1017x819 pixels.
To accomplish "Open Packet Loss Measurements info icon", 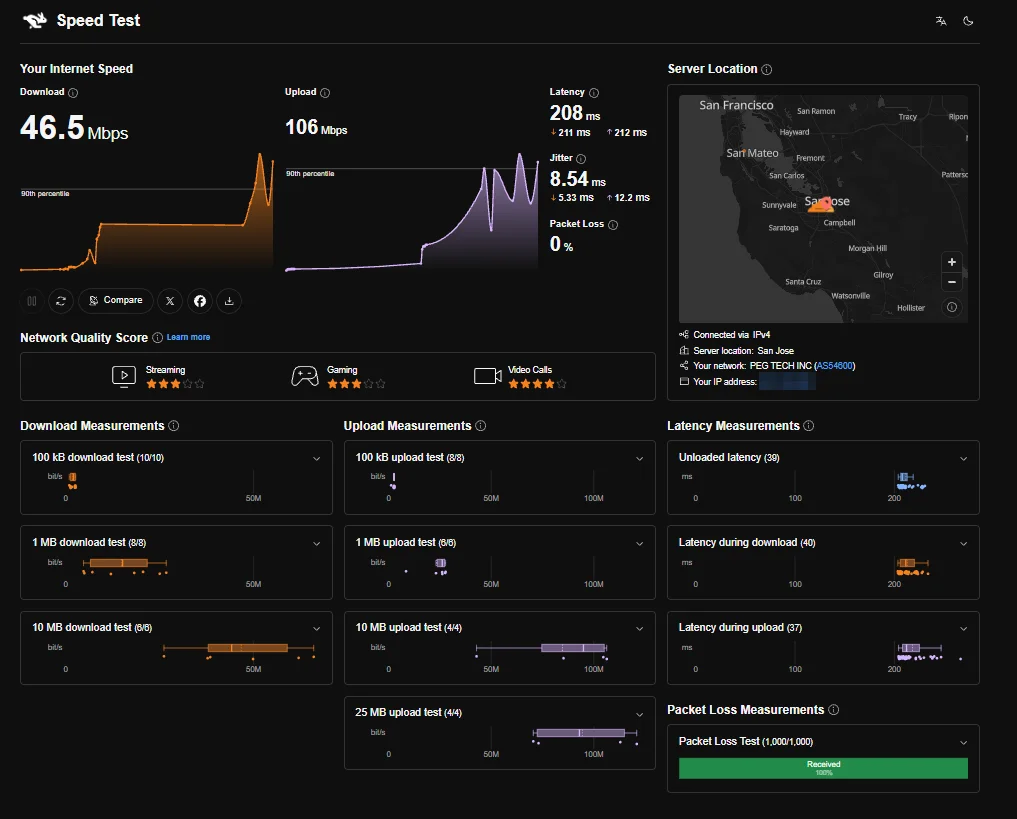I will [x=833, y=710].
